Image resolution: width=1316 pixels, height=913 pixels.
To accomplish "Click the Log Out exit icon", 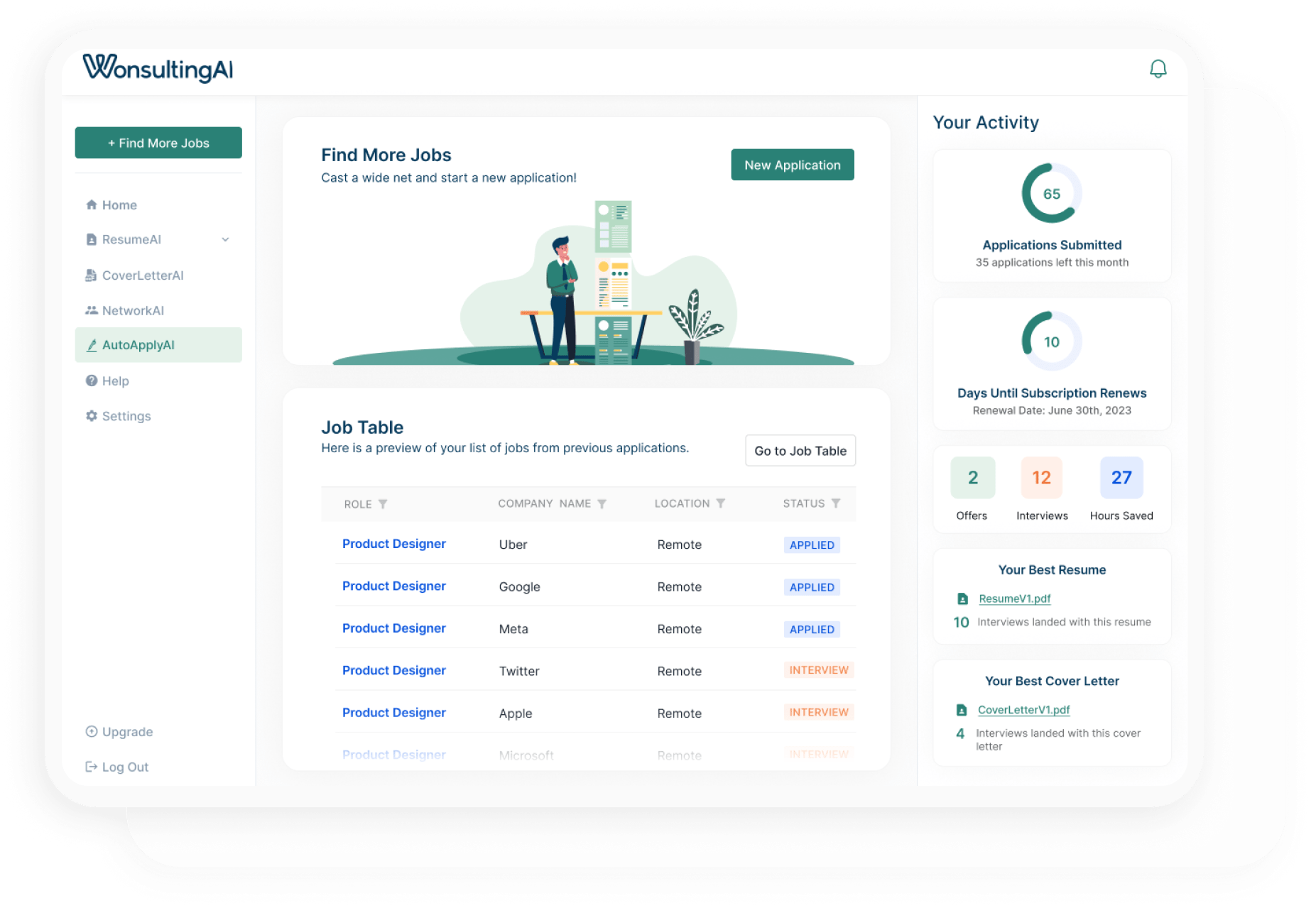I will click(x=92, y=767).
